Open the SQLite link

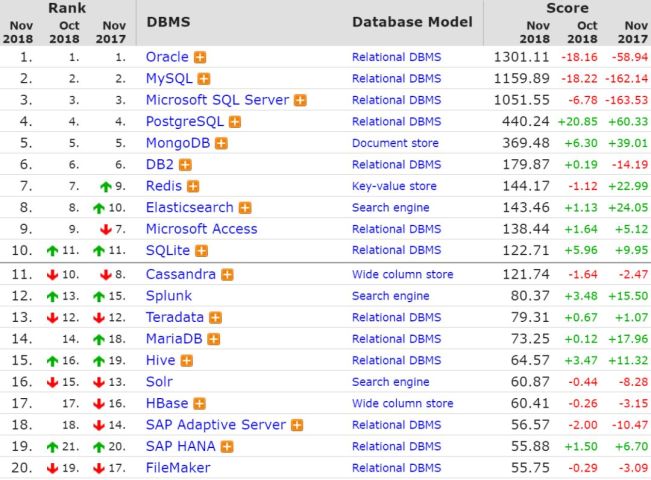[x=168, y=250]
